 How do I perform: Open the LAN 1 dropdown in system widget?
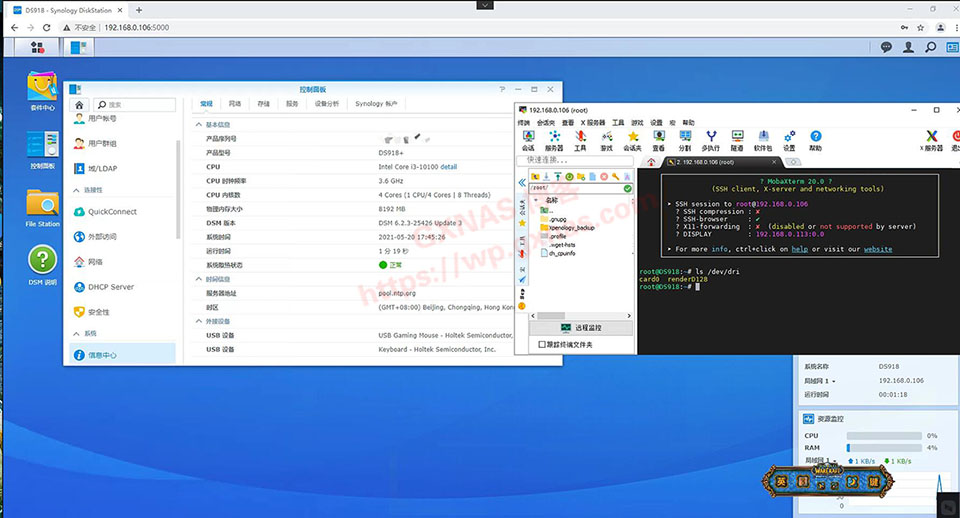tap(820, 381)
